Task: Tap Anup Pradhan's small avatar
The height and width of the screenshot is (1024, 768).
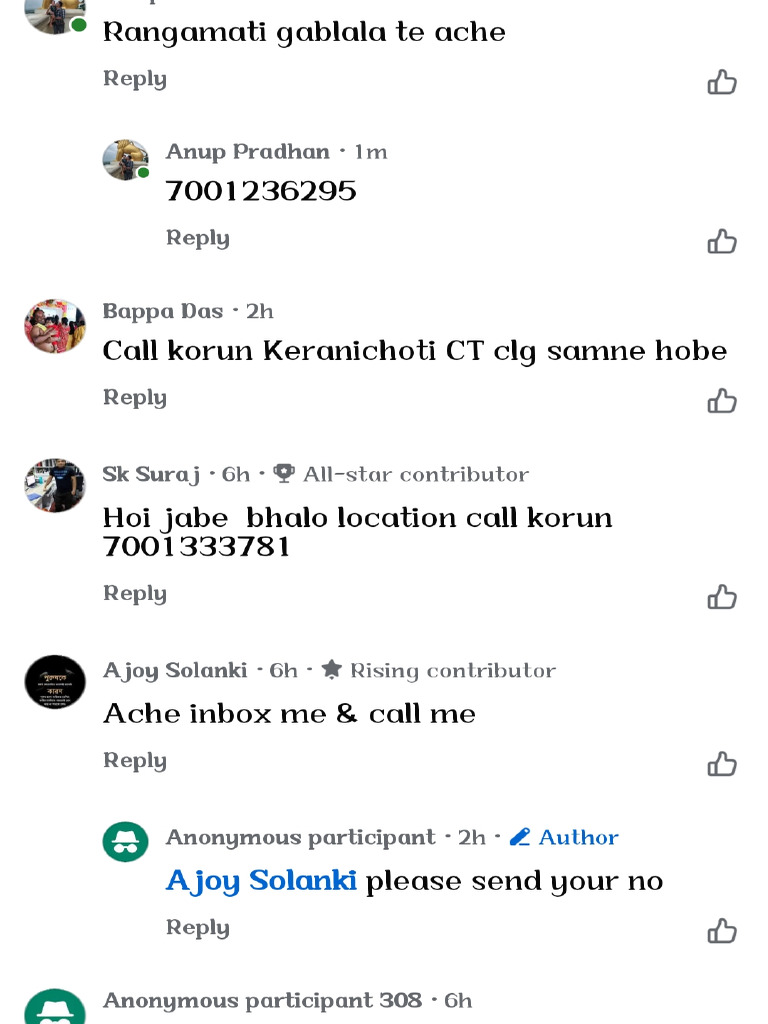Action: [x=125, y=159]
